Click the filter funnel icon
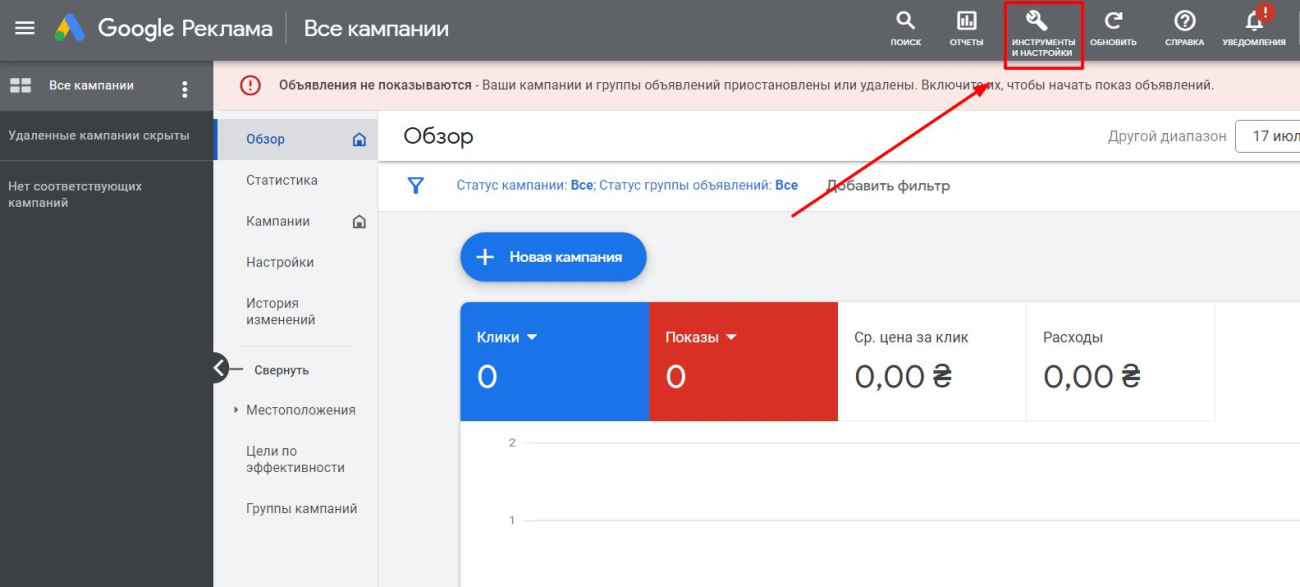The height and width of the screenshot is (587, 1300). (x=415, y=186)
